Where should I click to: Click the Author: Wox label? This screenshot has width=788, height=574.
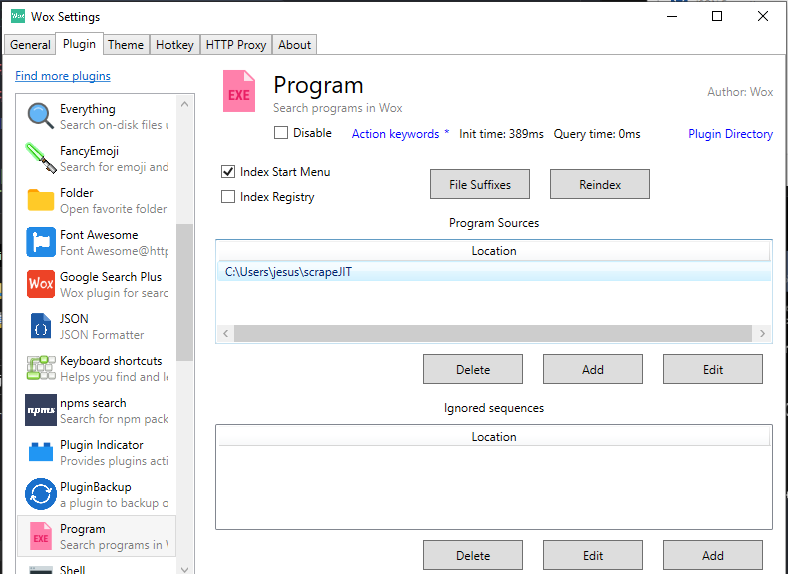coord(740,91)
